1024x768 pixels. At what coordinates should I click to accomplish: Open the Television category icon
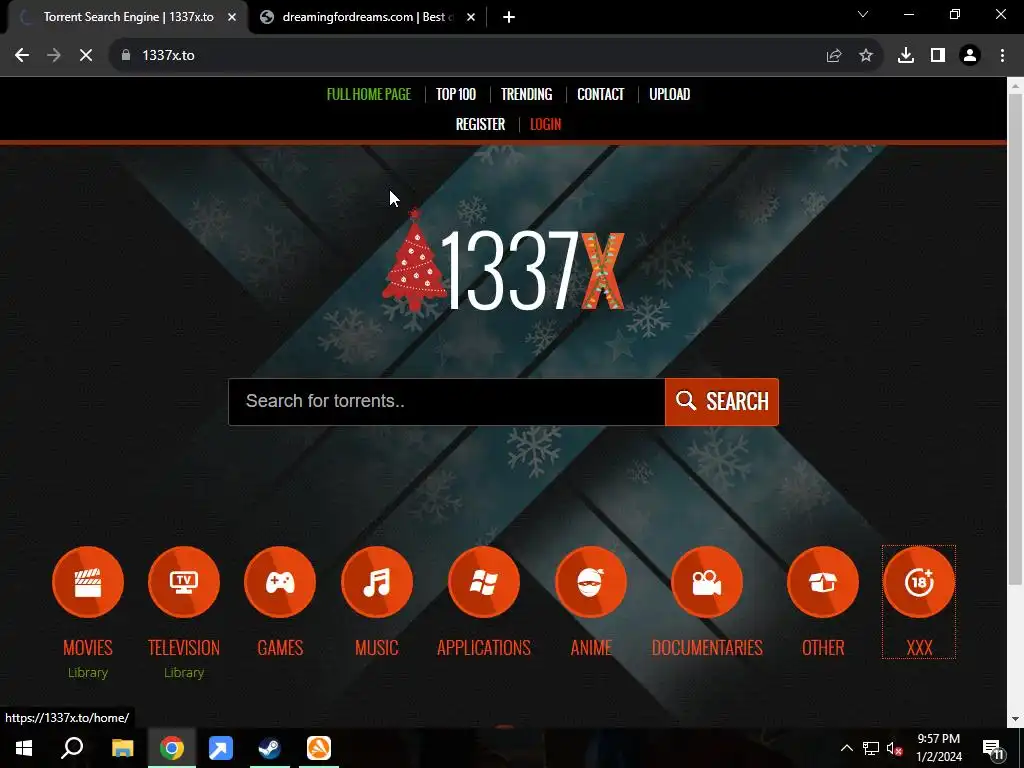[184, 582]
